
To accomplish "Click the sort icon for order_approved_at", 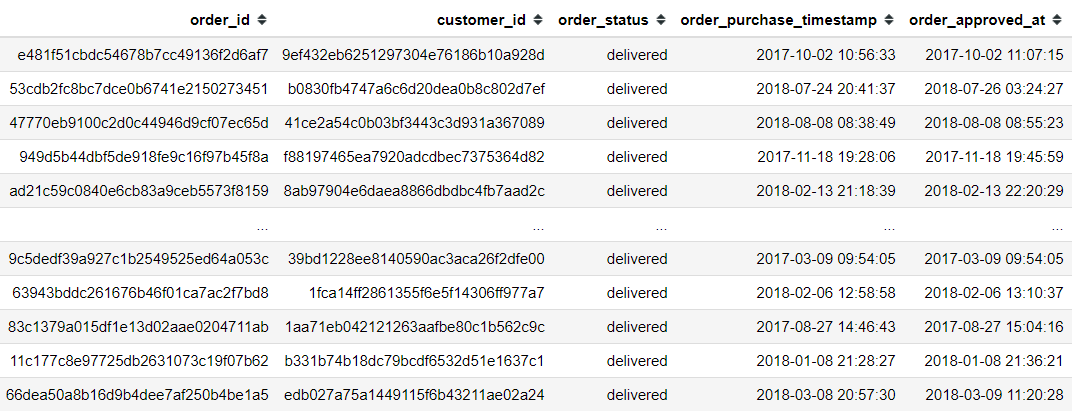I will pyautogui.click(x=1056, y=20).
